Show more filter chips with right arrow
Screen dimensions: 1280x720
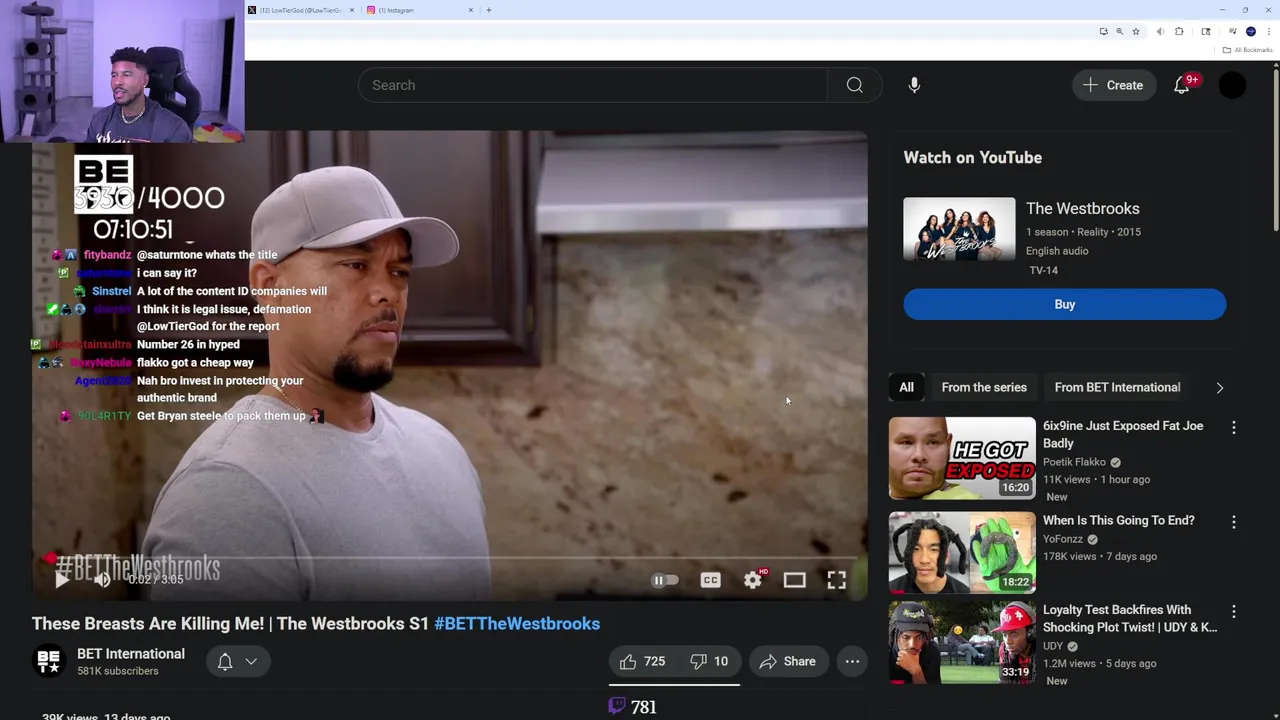[x=1219, y=387]
